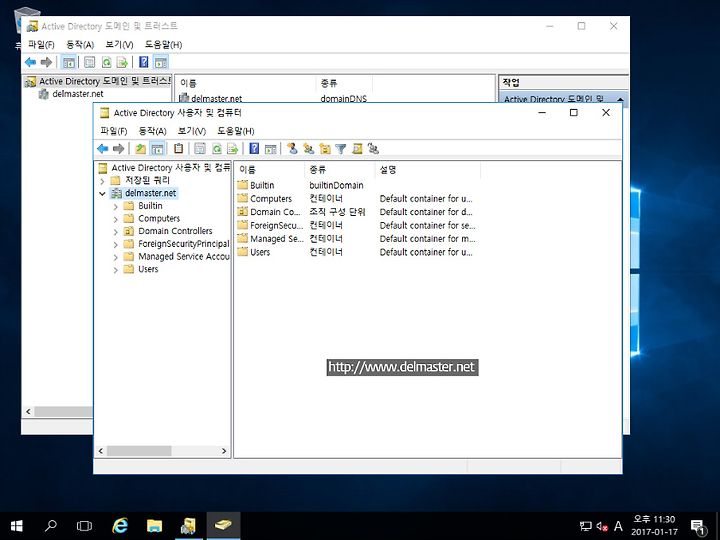Expand the 저장된 쿼리 tree node

(102, 181)
